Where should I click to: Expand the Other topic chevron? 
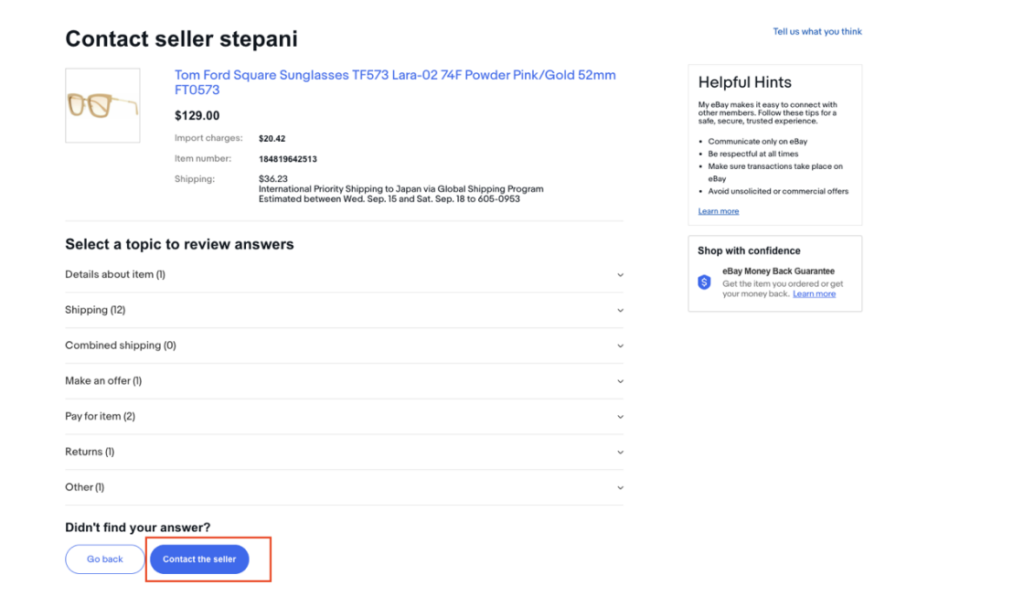point(620,488)
